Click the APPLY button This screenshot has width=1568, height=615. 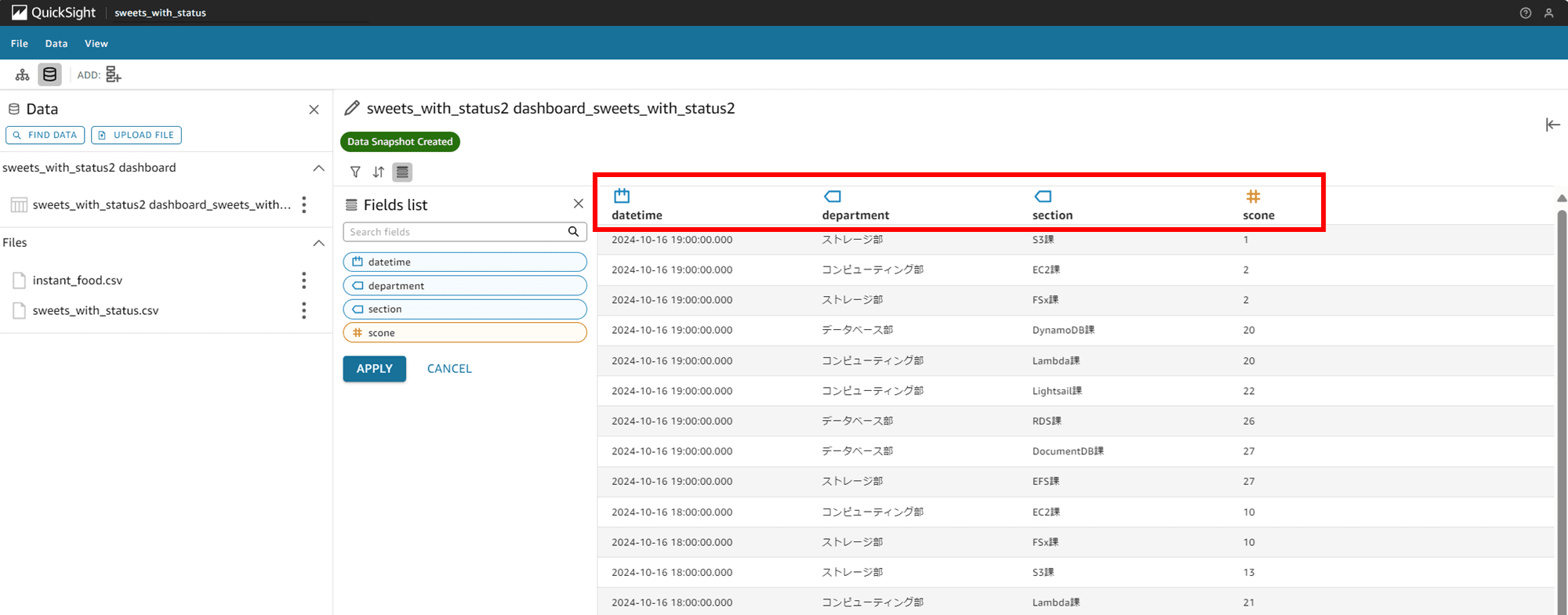[x=375, y=368]
